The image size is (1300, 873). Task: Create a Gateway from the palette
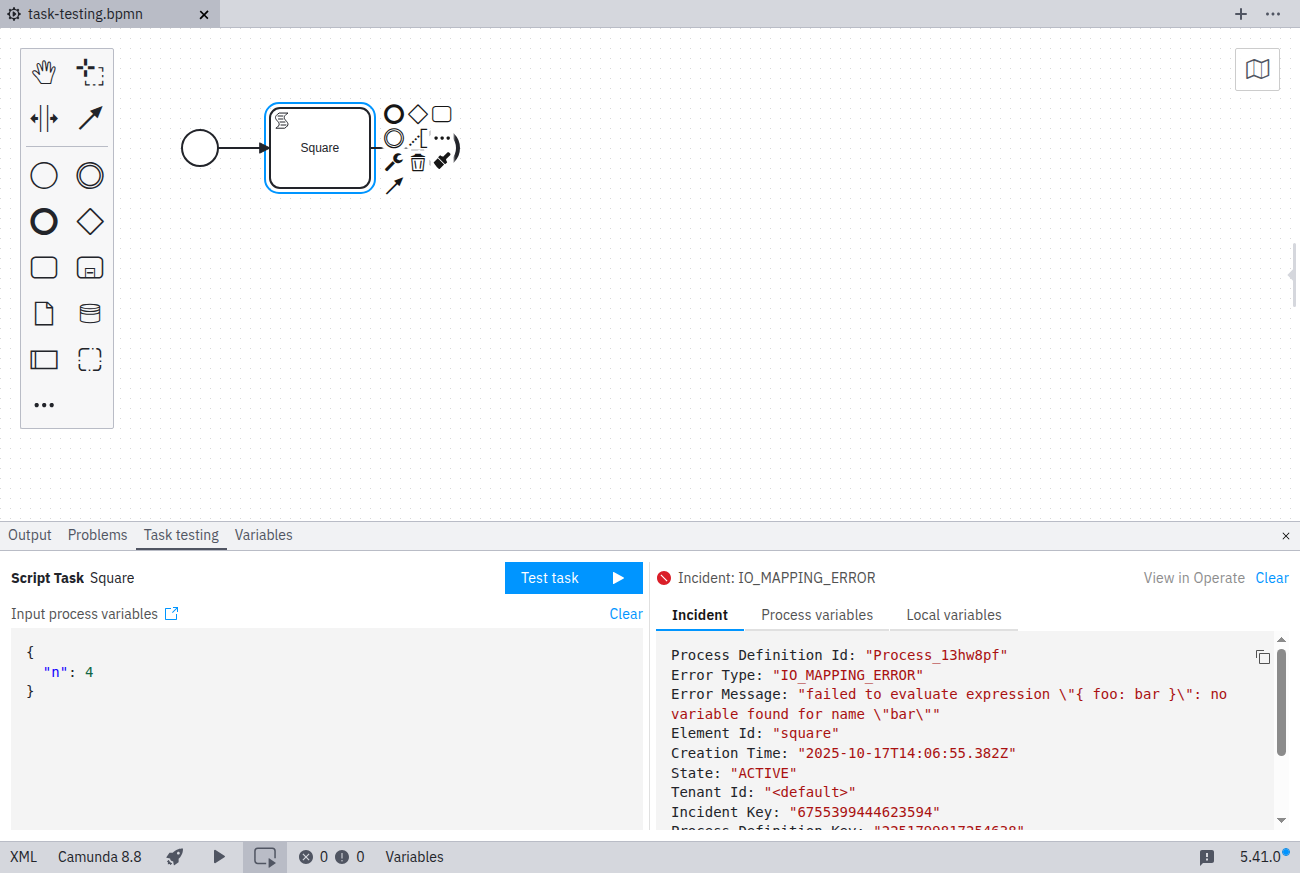[x=90, y=221]
